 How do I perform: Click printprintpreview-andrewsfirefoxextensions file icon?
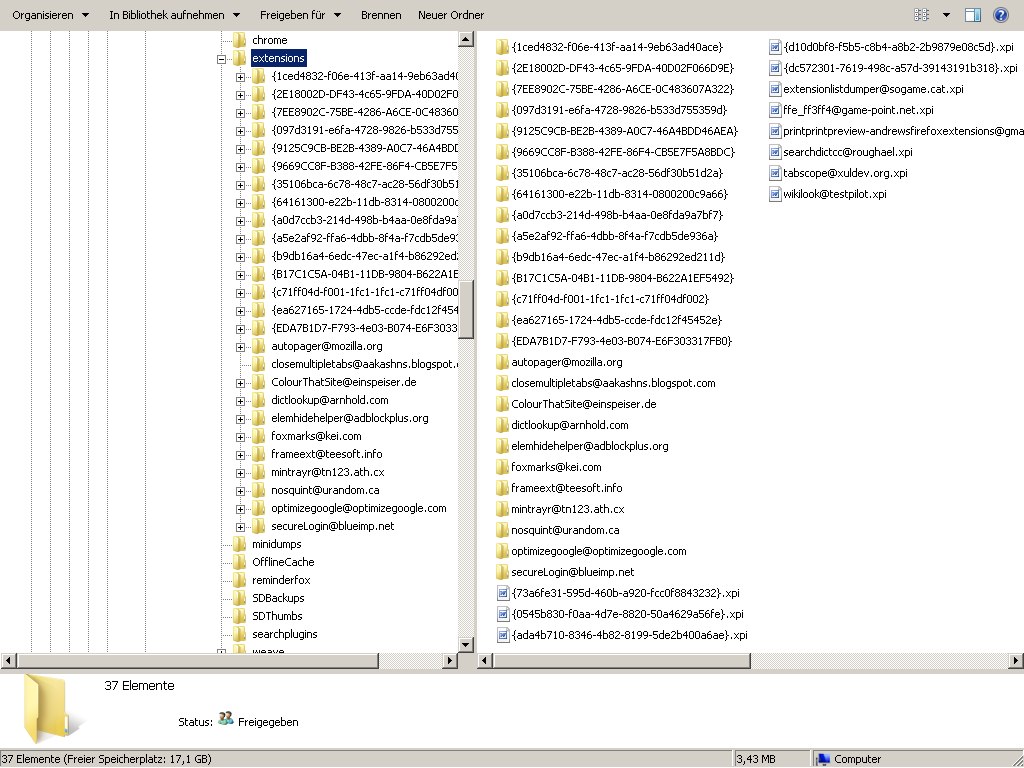click(775, 131)
